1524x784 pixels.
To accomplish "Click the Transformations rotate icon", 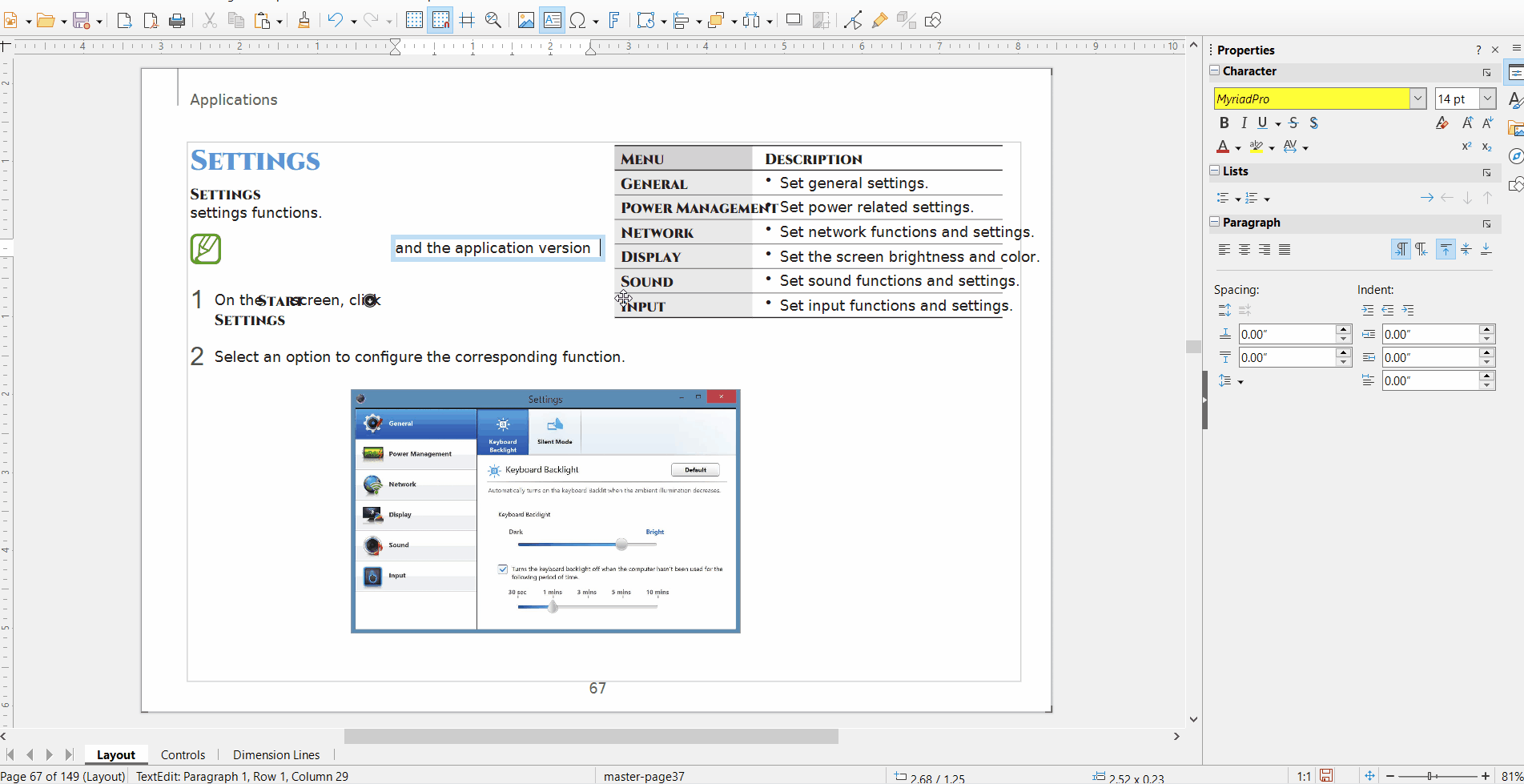I will 646,21.
